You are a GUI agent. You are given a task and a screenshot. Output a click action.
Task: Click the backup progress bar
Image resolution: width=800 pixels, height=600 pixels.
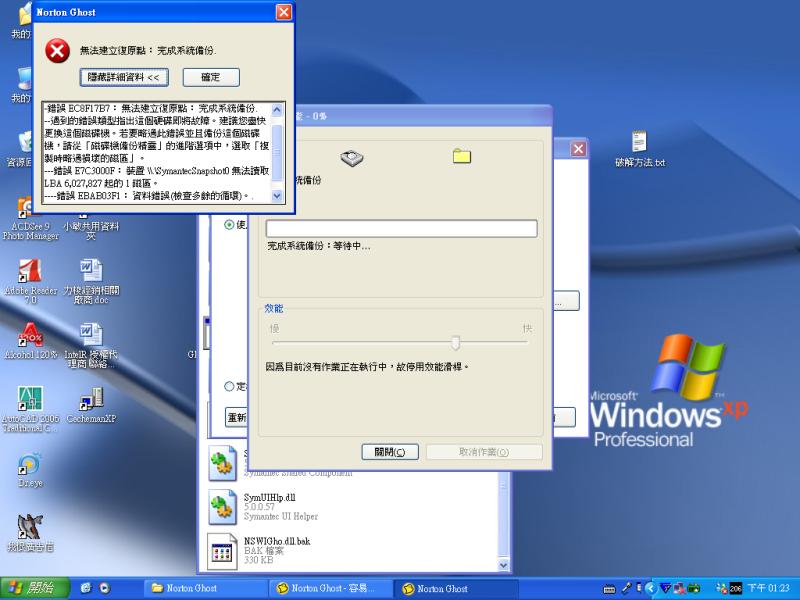tap(402, 229)
